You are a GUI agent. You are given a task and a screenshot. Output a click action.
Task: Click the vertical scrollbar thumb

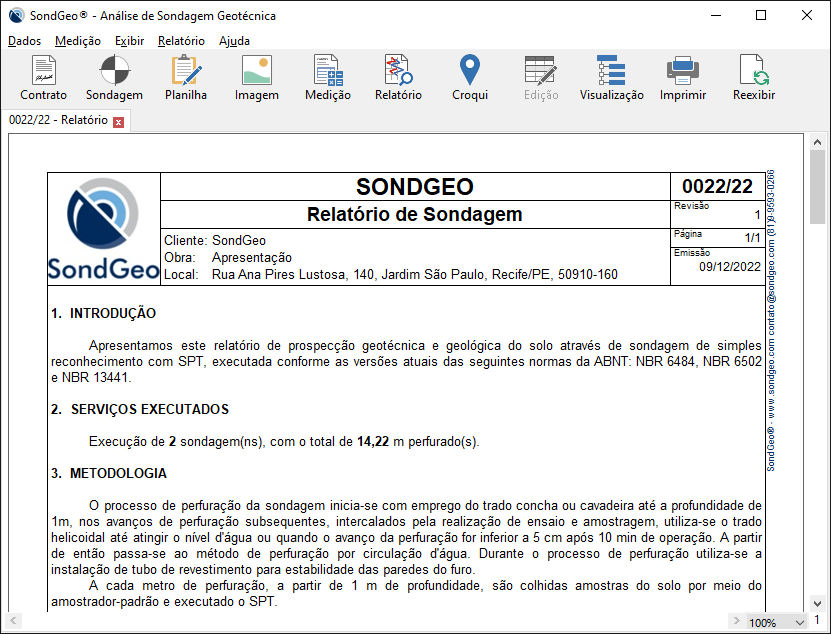(x=817, y=187)
